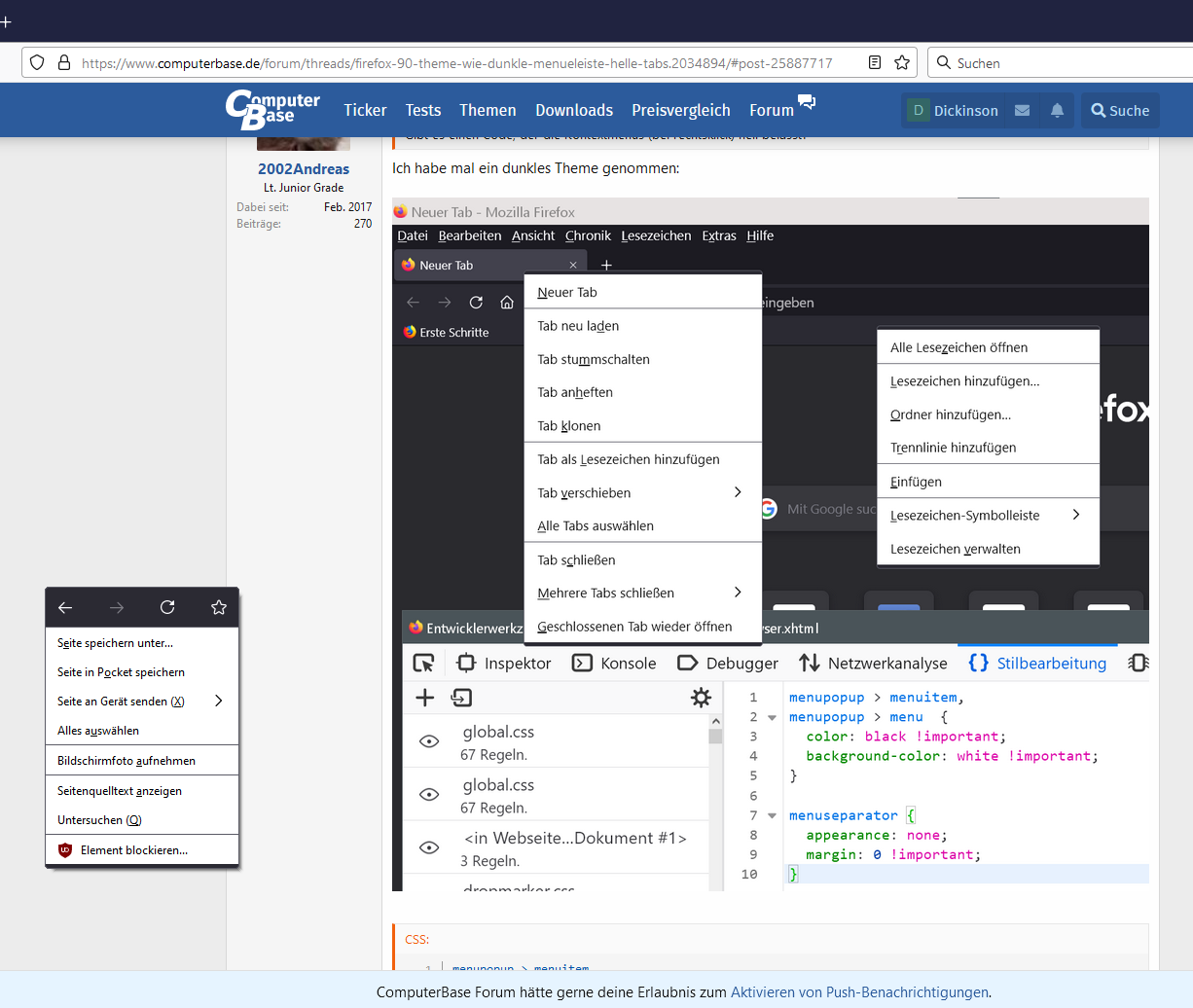
Task: Open site security padlock info
Action: coord(64,62)
